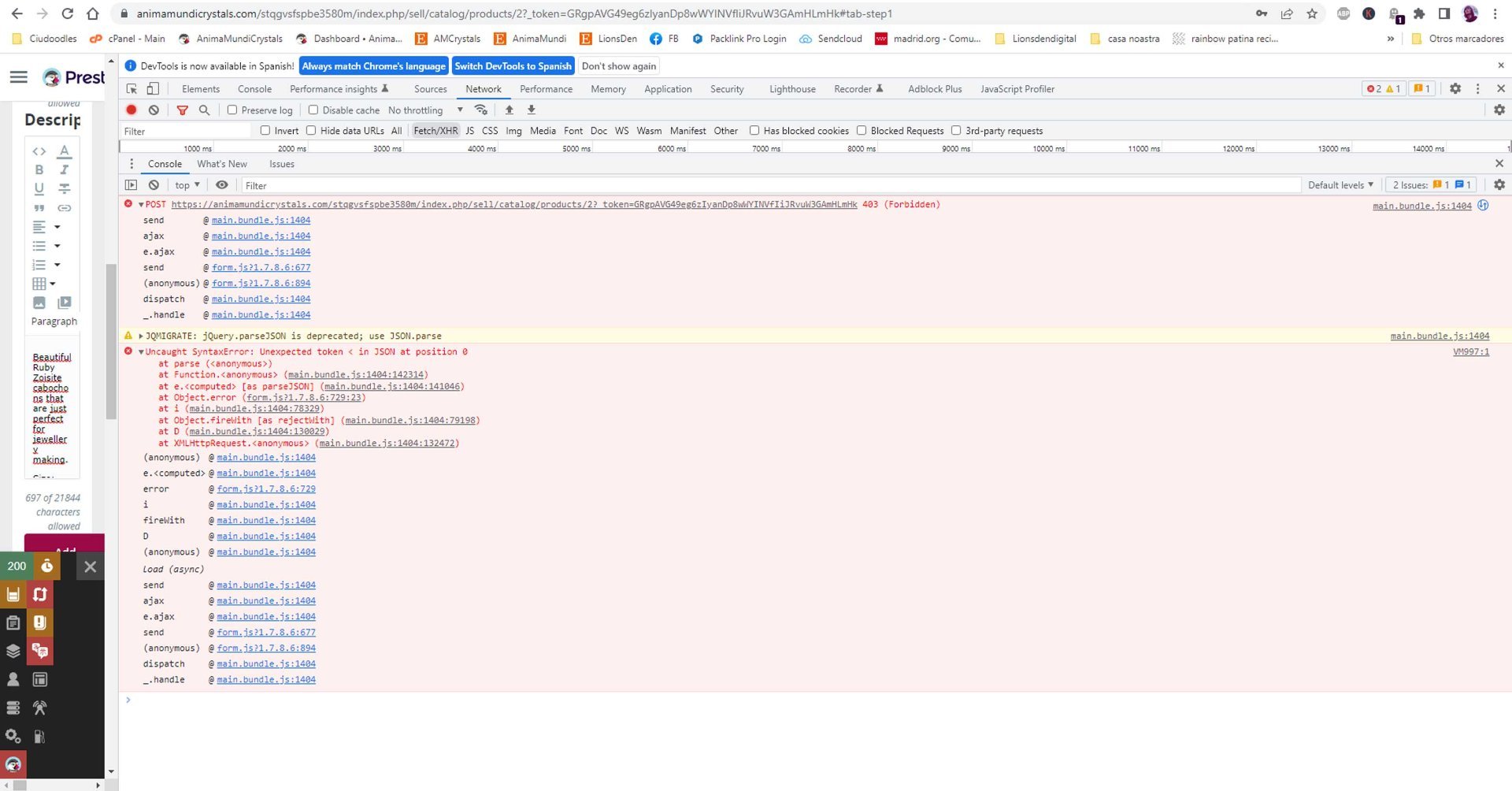Check Hide data URLs checkbox
This screenshot has height=791, width=1512.
click(311, 131)
